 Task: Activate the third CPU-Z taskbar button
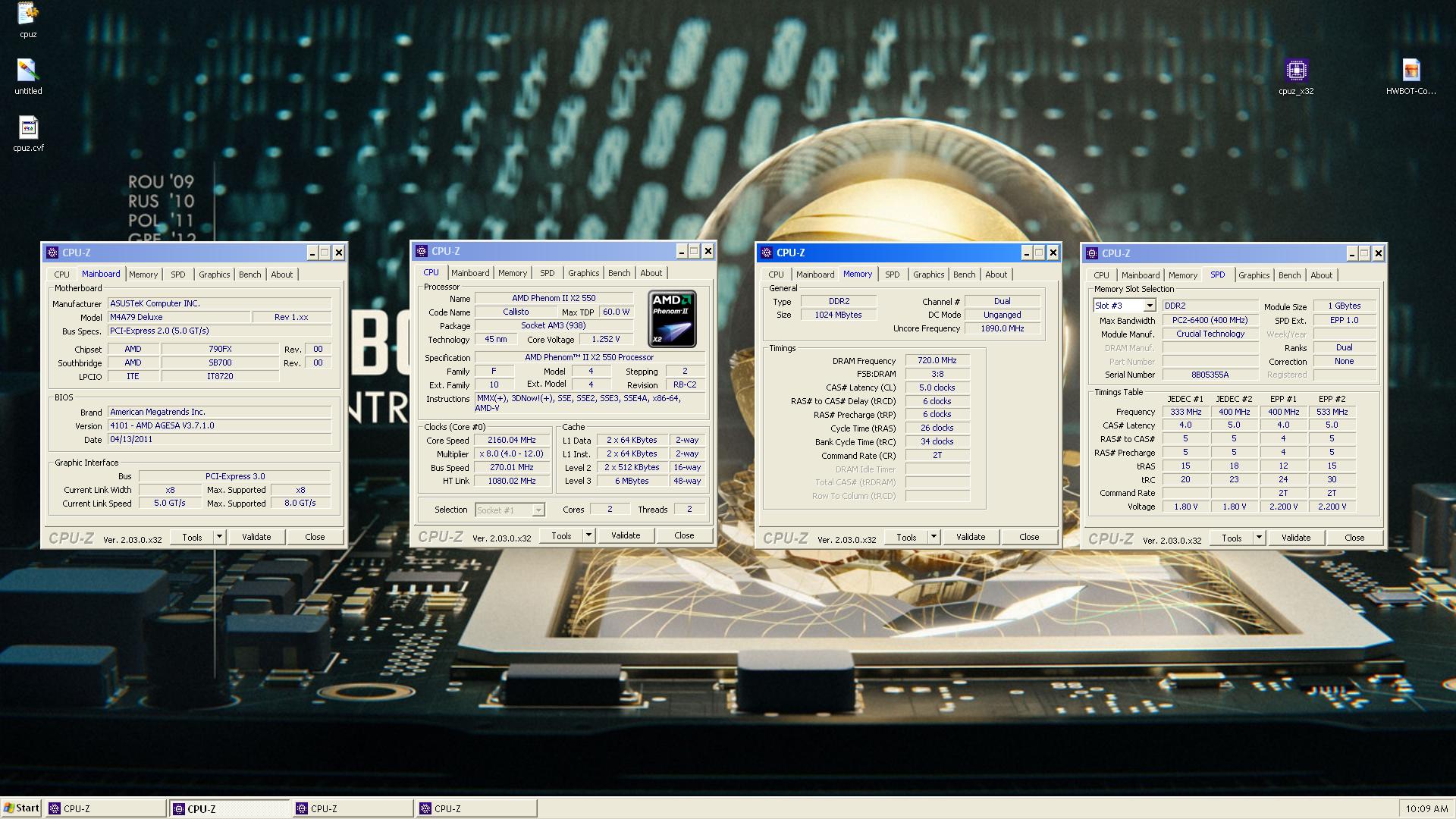tap(353, 808)
